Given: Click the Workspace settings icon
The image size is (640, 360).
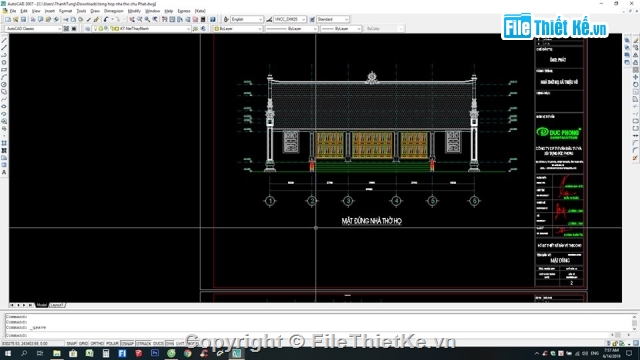Looking at the screenshot, I should [x=66, y=29].
